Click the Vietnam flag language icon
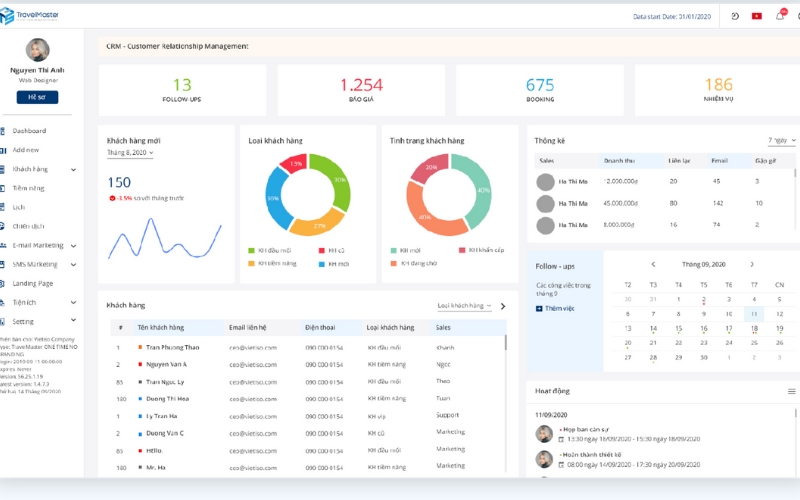Image resolution: width=800 pixels, height=500 pixels. [x=756, y=16]
